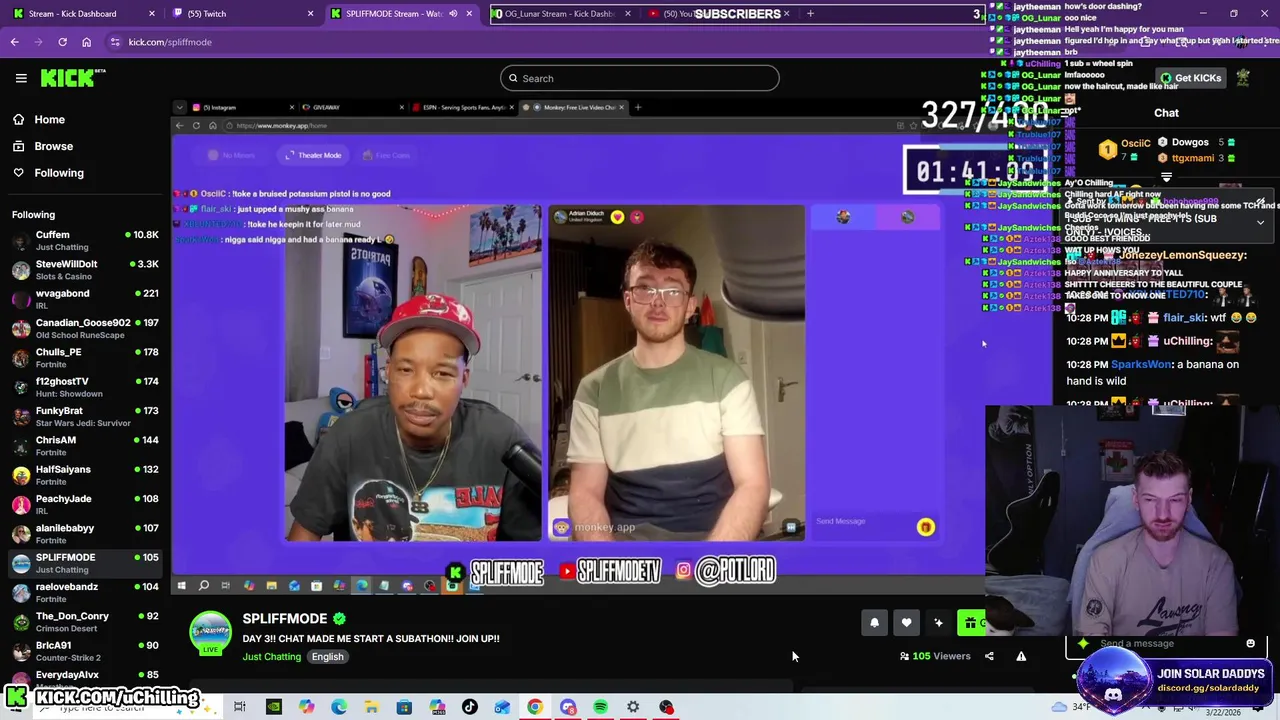The height and width of the screenshot is (720, 1280).
Task: Open Chulls_PE channel in sidebar
Action: pos(85,358)
